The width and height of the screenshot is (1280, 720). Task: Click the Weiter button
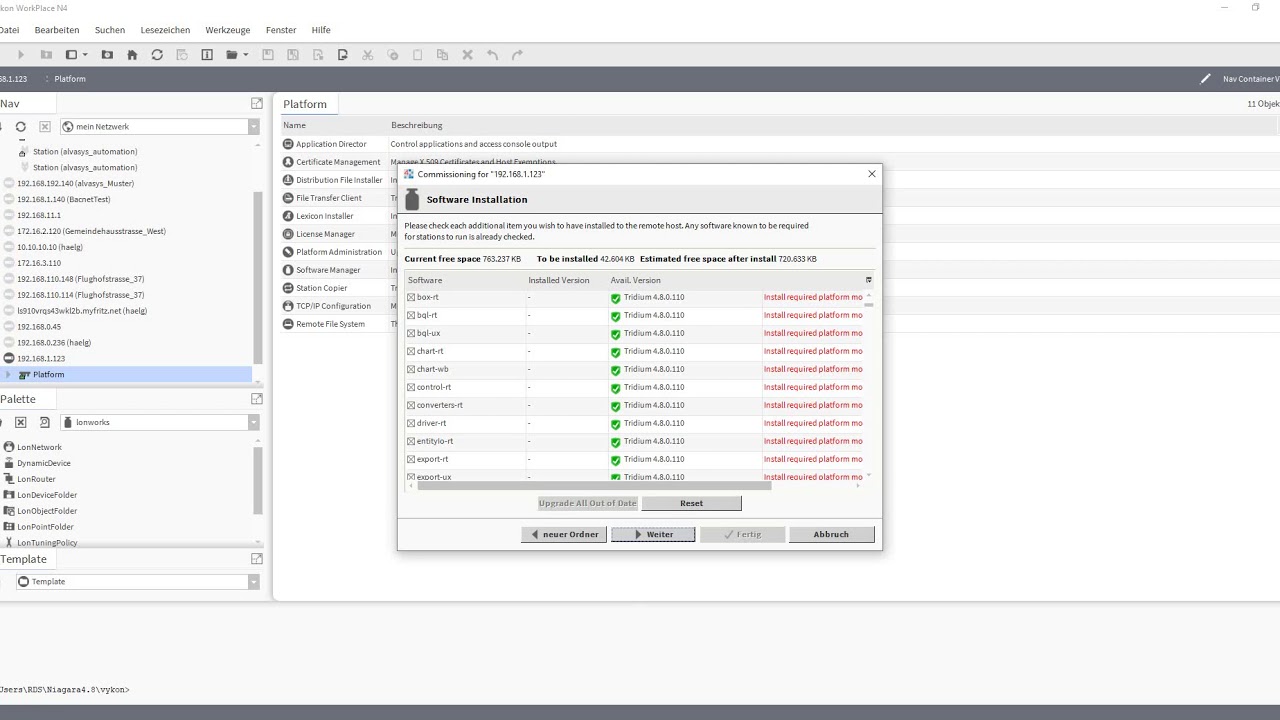653,534
